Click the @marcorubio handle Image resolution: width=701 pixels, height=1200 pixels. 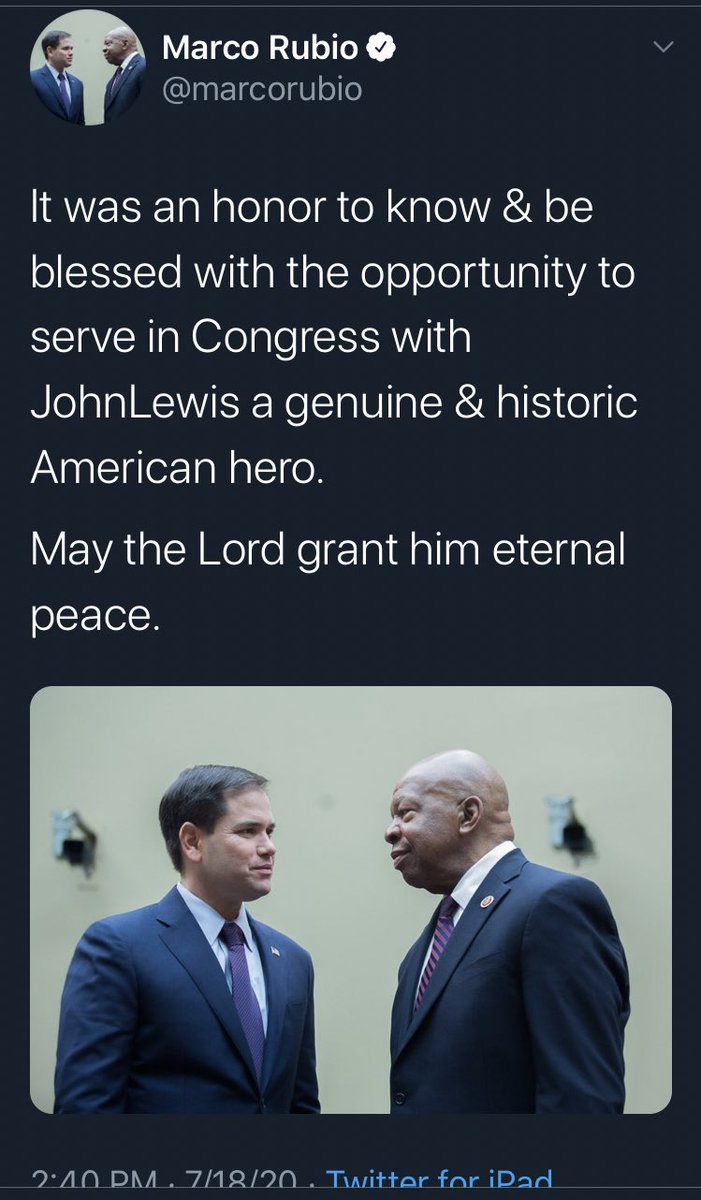click(262, 90)
